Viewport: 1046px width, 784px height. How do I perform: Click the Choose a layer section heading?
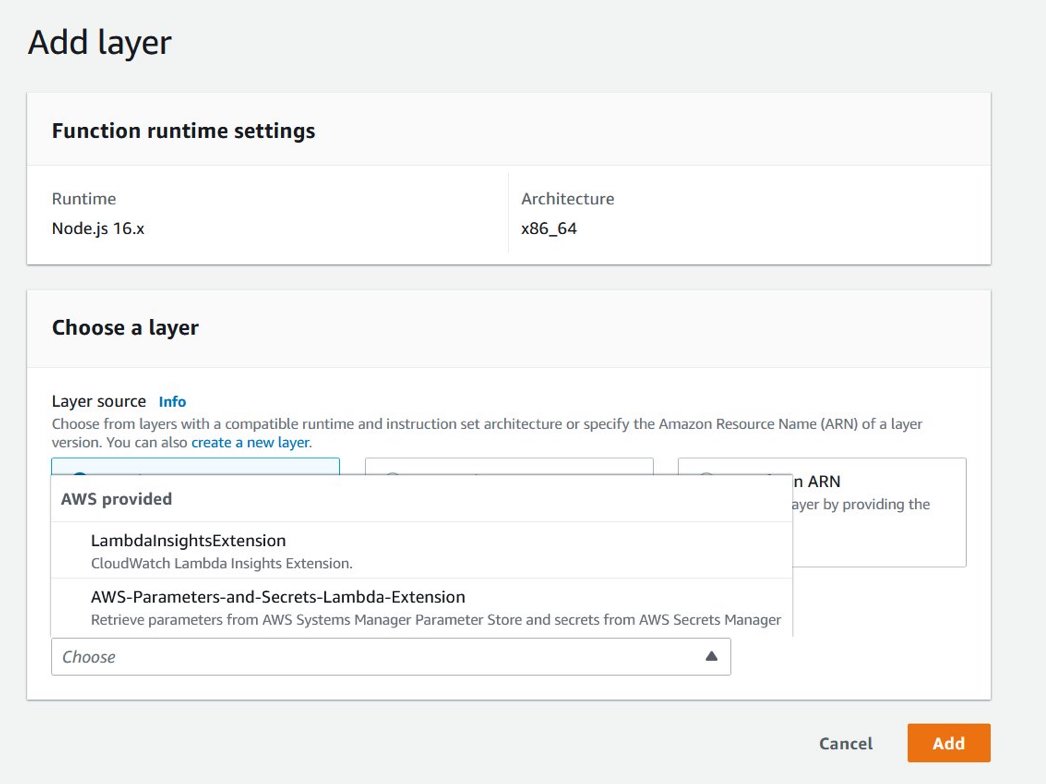(125, 328)
